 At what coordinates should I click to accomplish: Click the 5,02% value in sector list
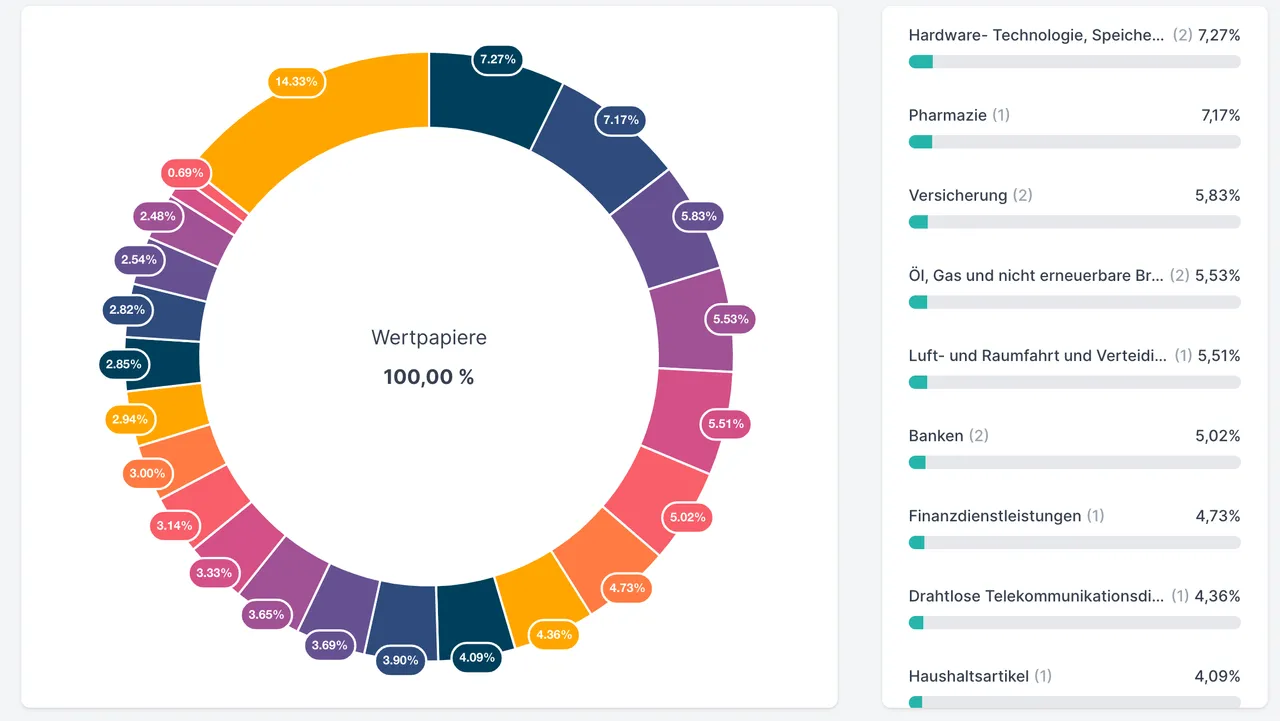[1218, 436]
